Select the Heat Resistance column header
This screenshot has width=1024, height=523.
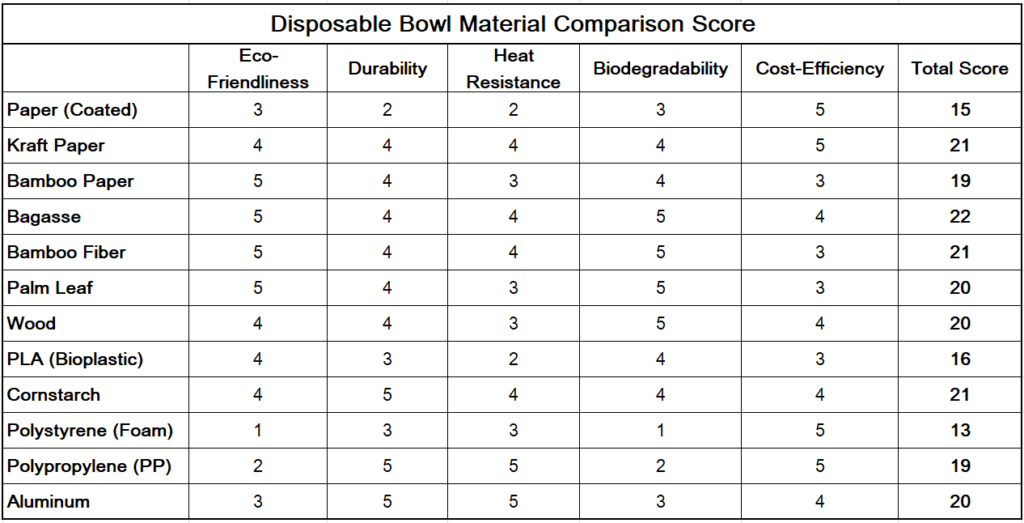(513, 69)
